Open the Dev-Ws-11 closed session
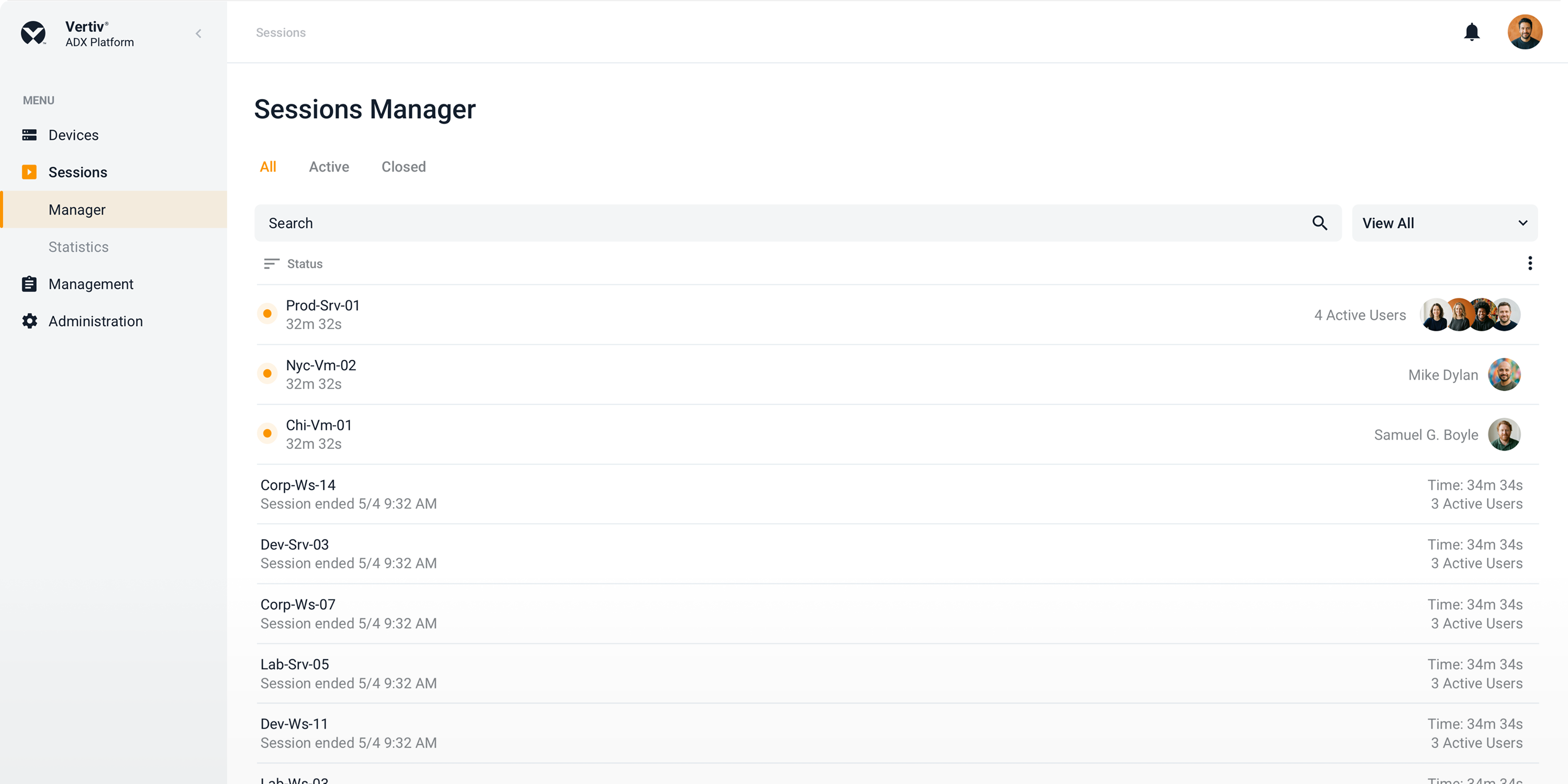 point(897,733)
